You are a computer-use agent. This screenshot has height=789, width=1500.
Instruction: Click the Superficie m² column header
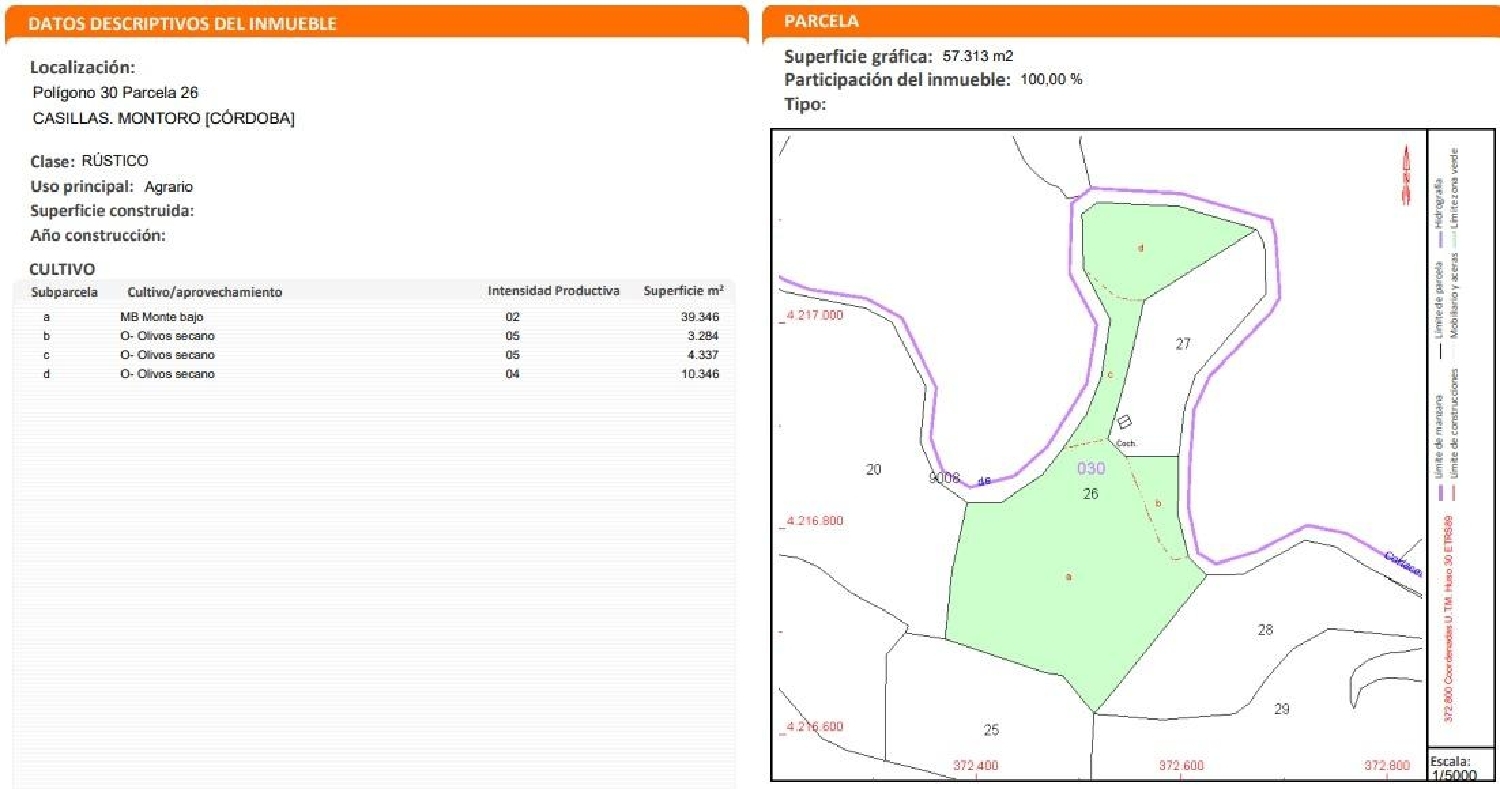[x=684, y=291]
